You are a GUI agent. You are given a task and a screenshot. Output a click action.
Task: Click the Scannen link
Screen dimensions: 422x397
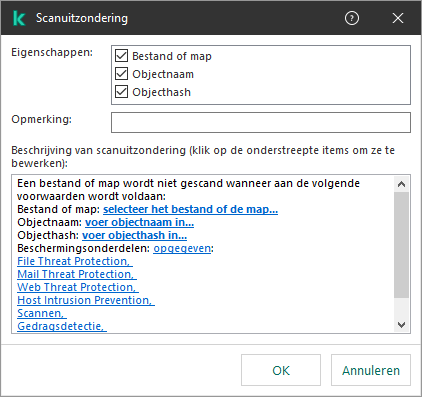point(42,313)
